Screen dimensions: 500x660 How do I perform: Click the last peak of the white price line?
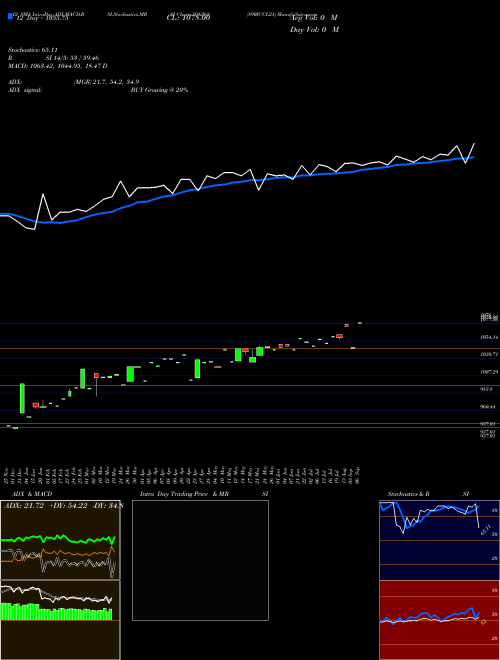(x=474, y=144)
